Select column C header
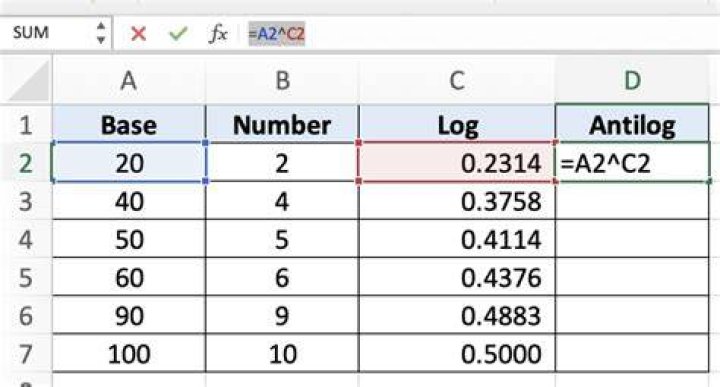720x387 pixels. [457, 81]
